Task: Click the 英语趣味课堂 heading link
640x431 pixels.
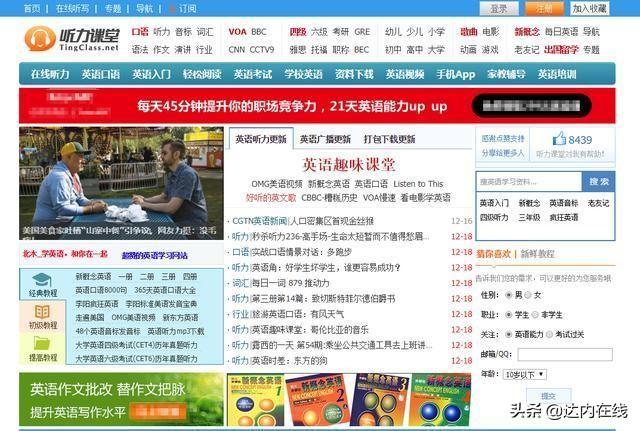Action: pos(349,164)
